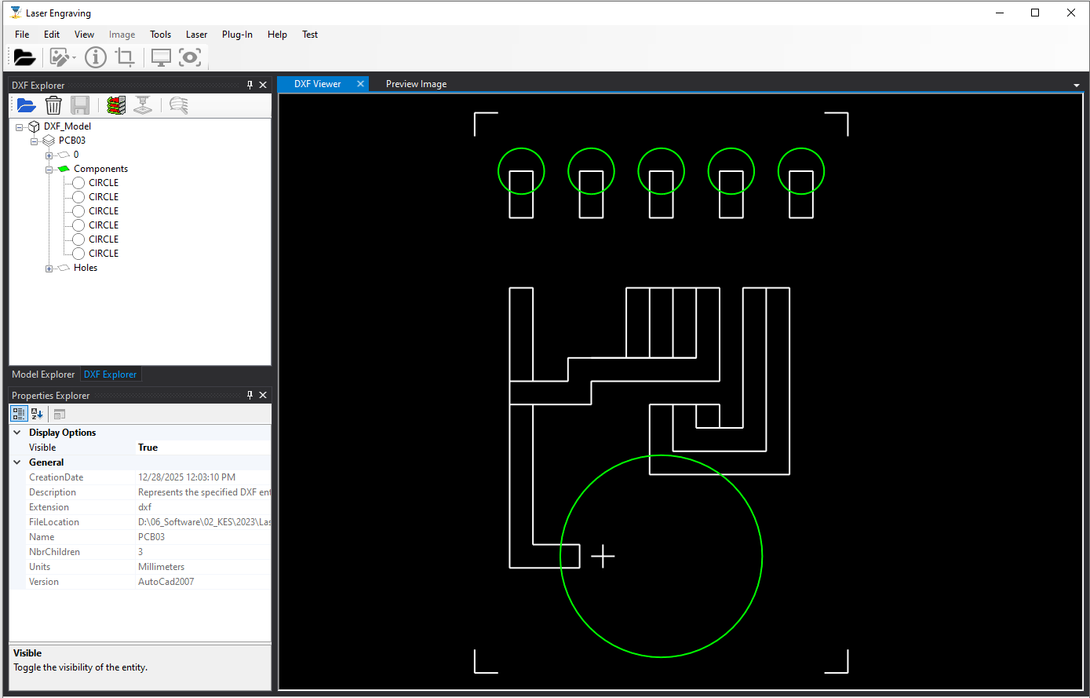The width and height of the screenshot is (1090, 698).
Task: Toggle Alphabetical sort in Properties Explorer
Action: coord(37,414)
